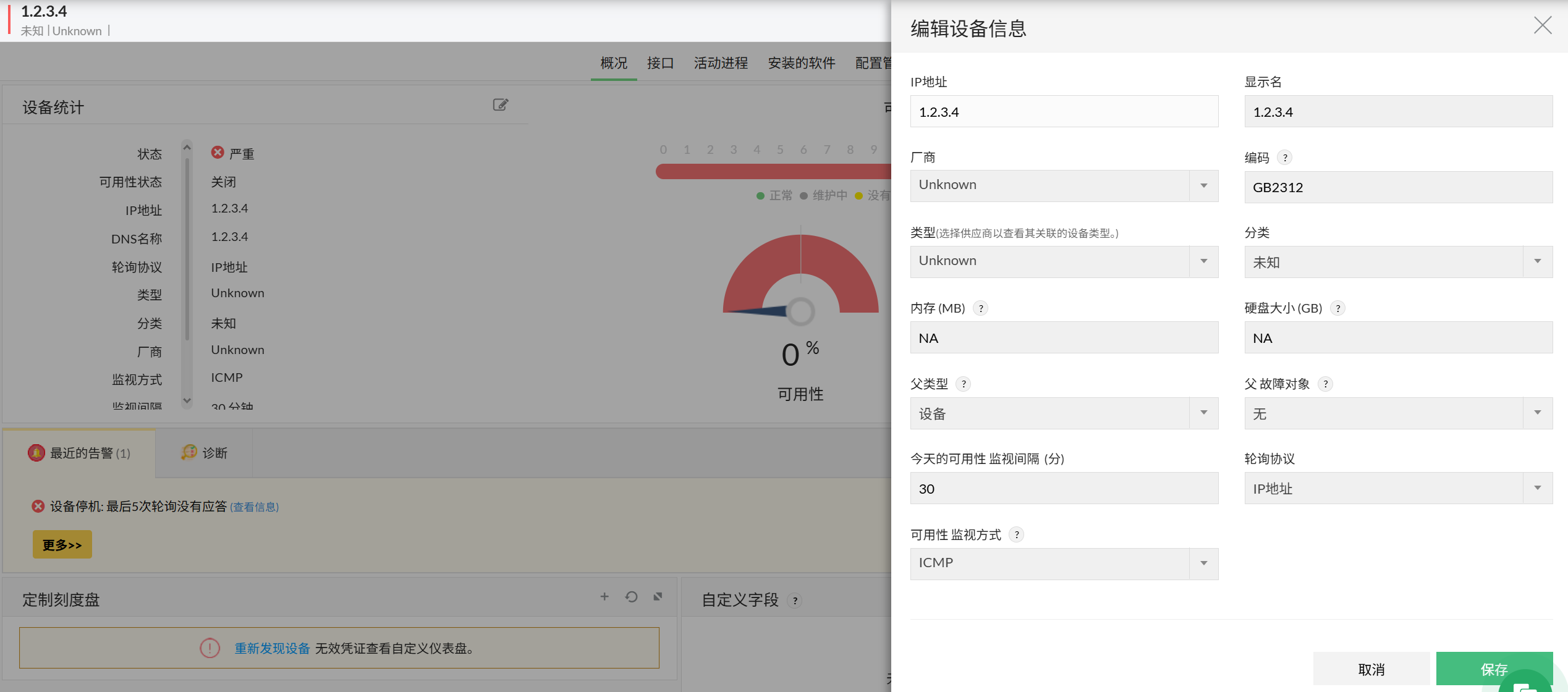Expand the 定制刻度盘 panel fullscreen
The height and width of the screenshot is (692, 1568).
658,597
